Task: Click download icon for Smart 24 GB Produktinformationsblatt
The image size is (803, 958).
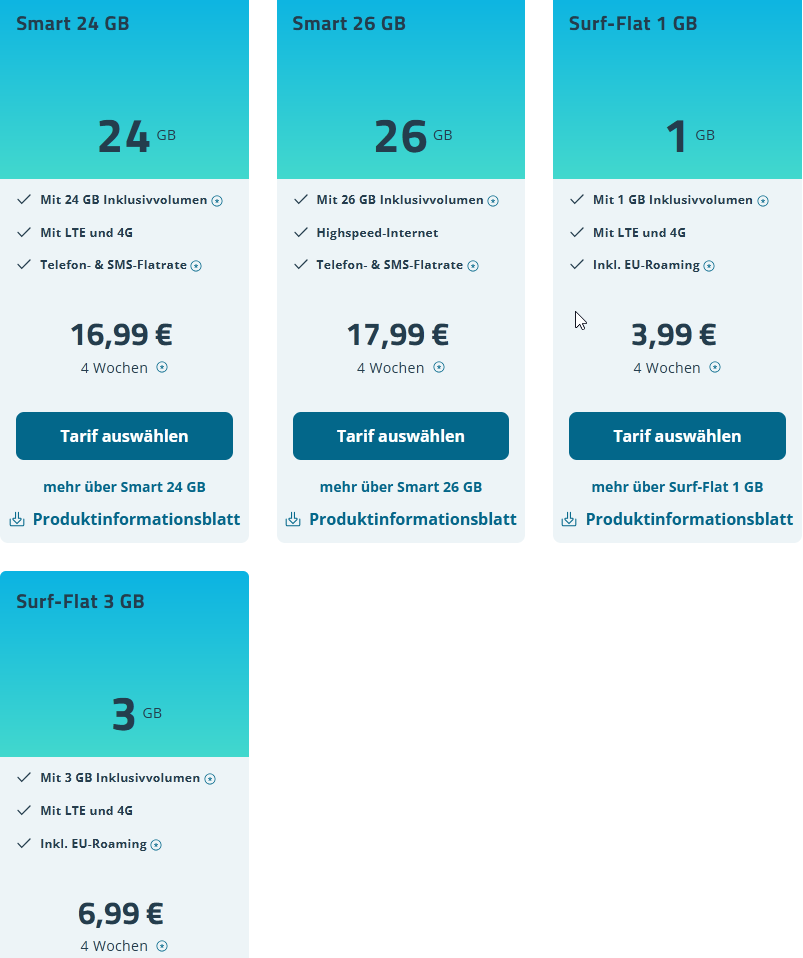Action: [x=17, y=520]
